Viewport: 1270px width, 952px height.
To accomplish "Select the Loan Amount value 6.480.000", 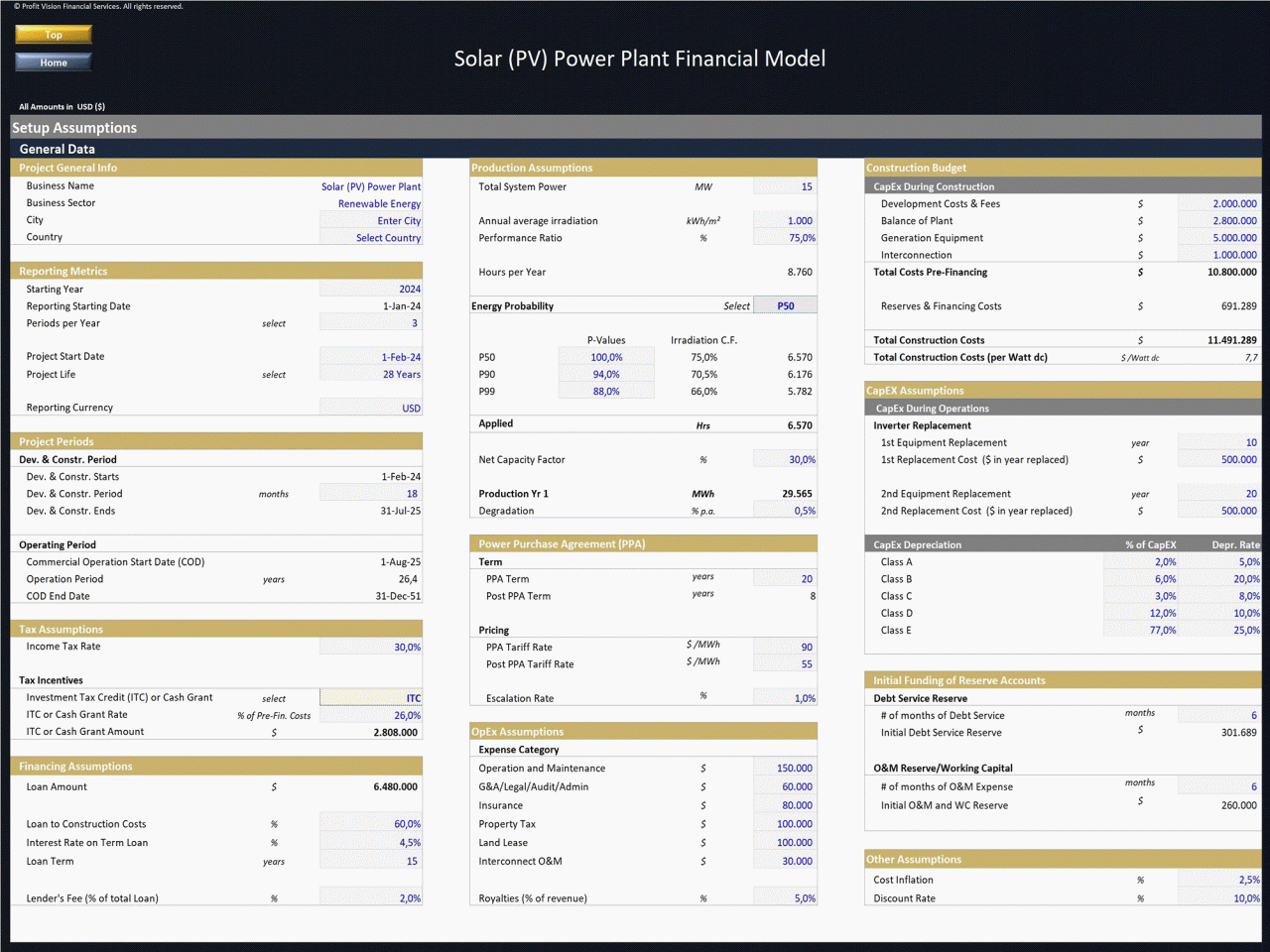I will pyautogui.click(x=395, y=786).
